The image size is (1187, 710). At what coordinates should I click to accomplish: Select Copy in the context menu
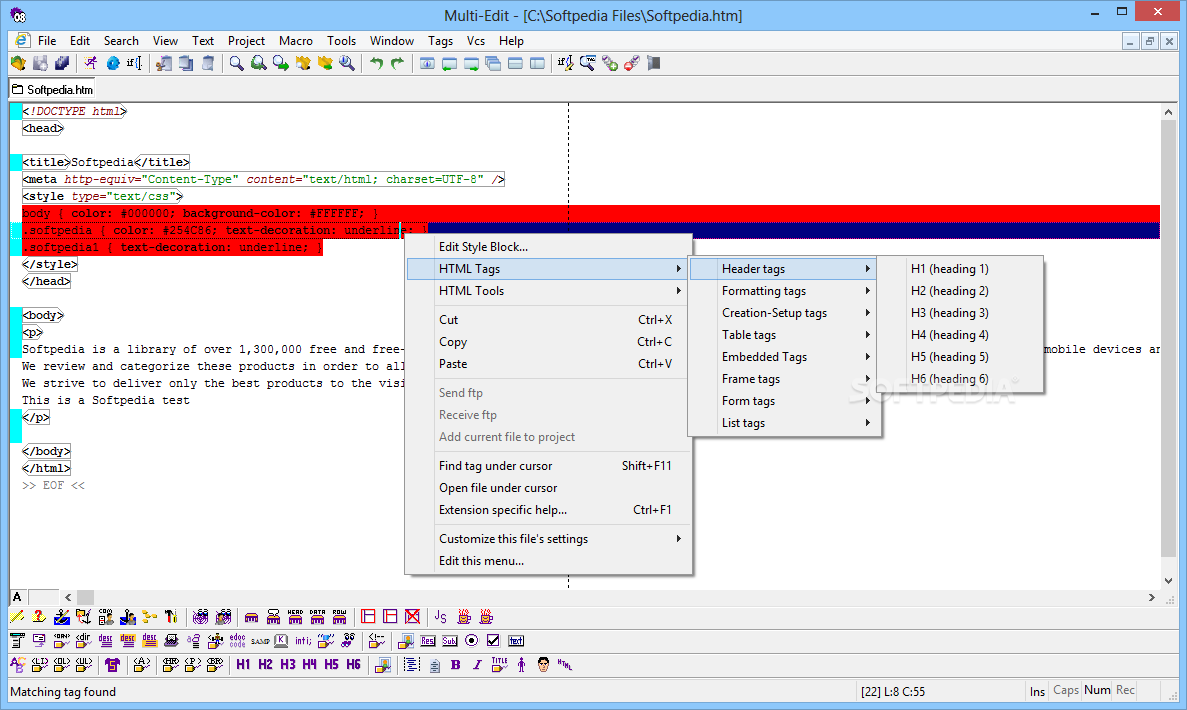549,342
